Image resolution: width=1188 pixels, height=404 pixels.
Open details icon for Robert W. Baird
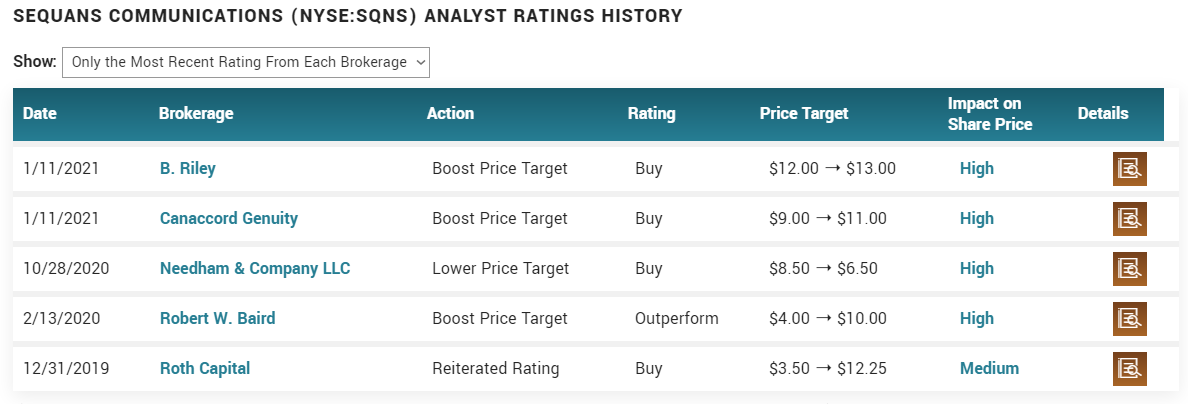(1129, 319)
